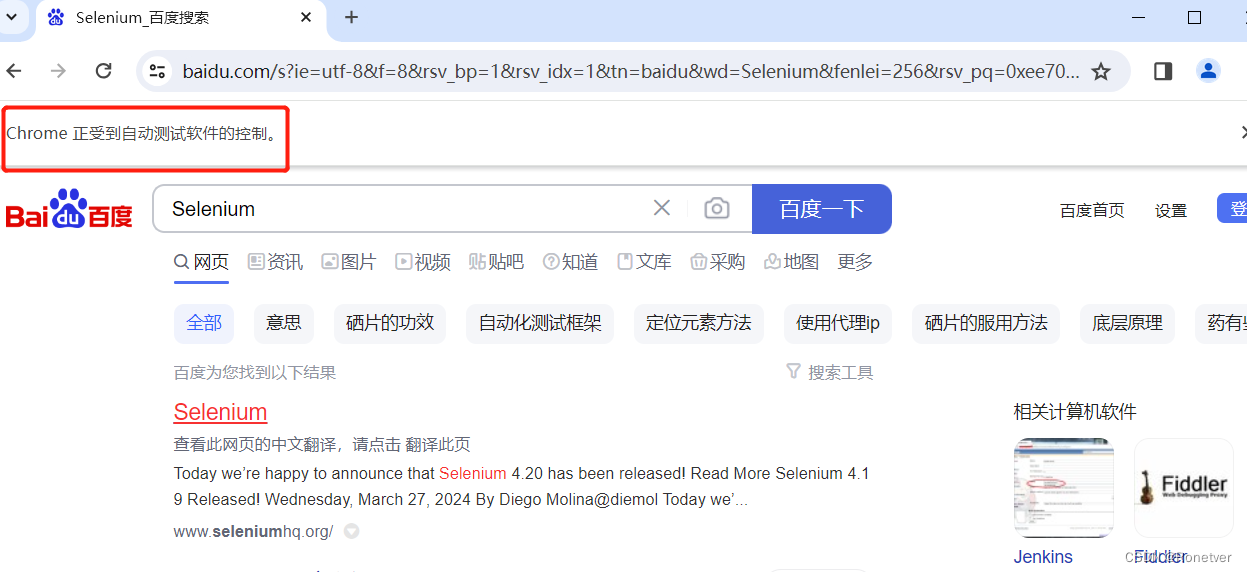Open the tab search chevron at top left
The height and width of the screenshot is (572, 1247).
pos(10,17)
